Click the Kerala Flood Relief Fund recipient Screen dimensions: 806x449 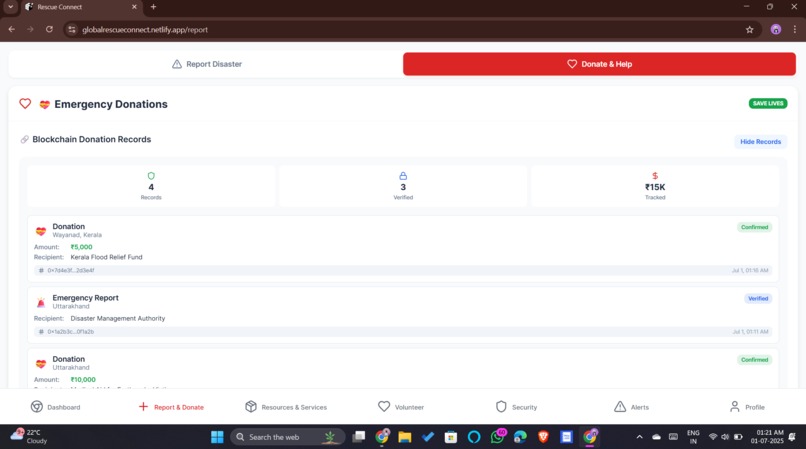106,257
